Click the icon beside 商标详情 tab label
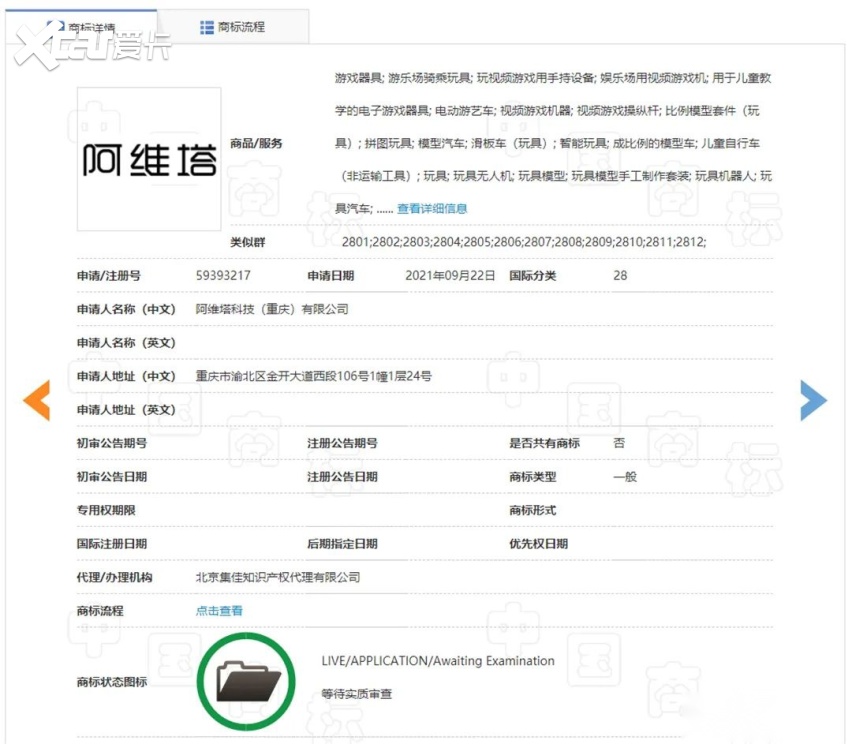Image resolution: width=852 pixels, height=744 pixels. coord(55,27)
